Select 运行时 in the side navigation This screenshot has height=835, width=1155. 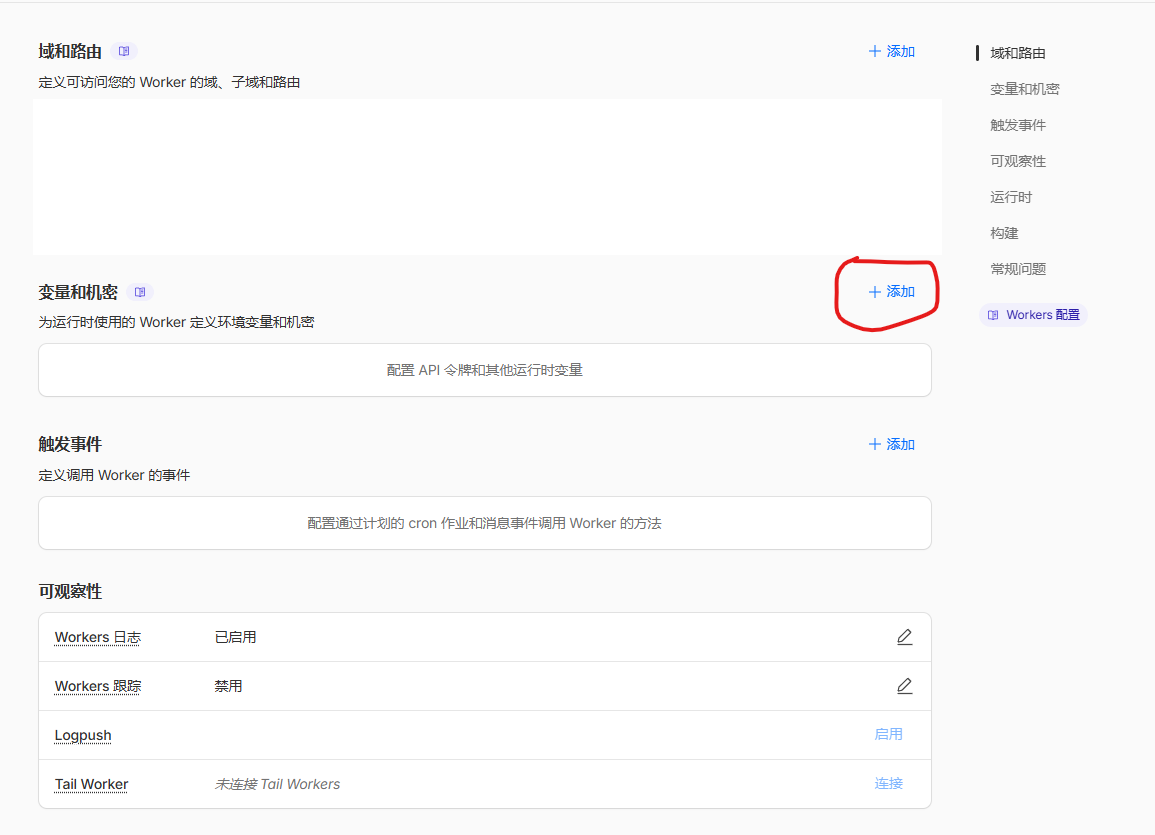pyautogui.click(x=1010, y=197)
